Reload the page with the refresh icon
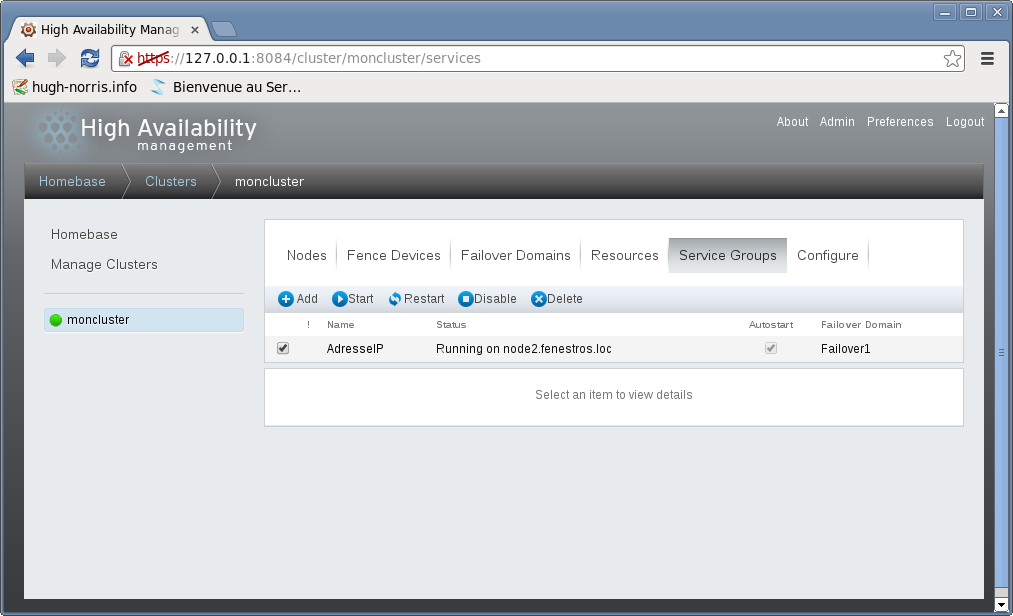The width and height of the screenshot is (1013, 616). (x=90, y=58)
